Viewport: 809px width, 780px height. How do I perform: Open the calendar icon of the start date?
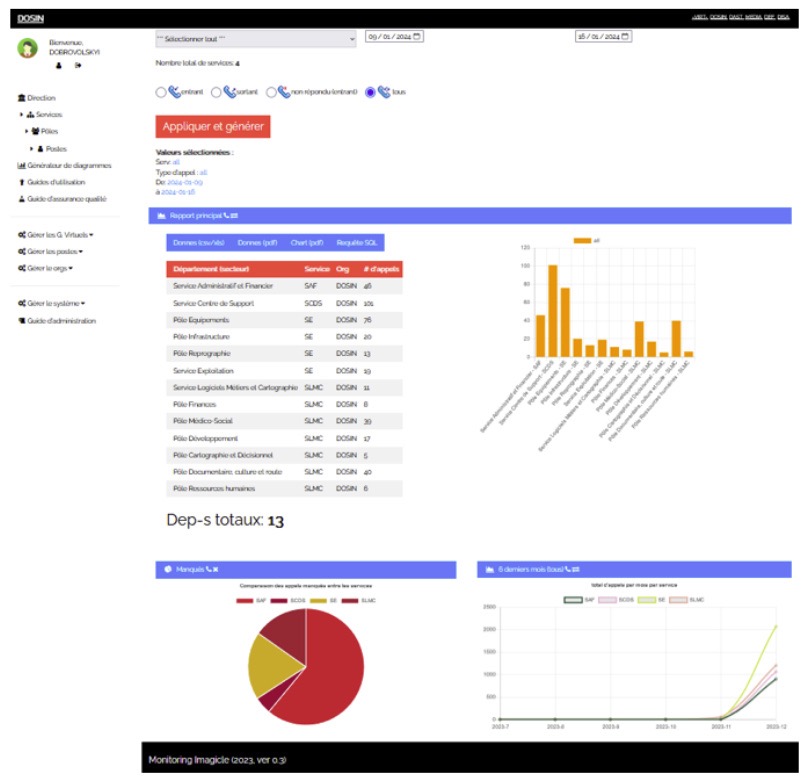(417, 36)
